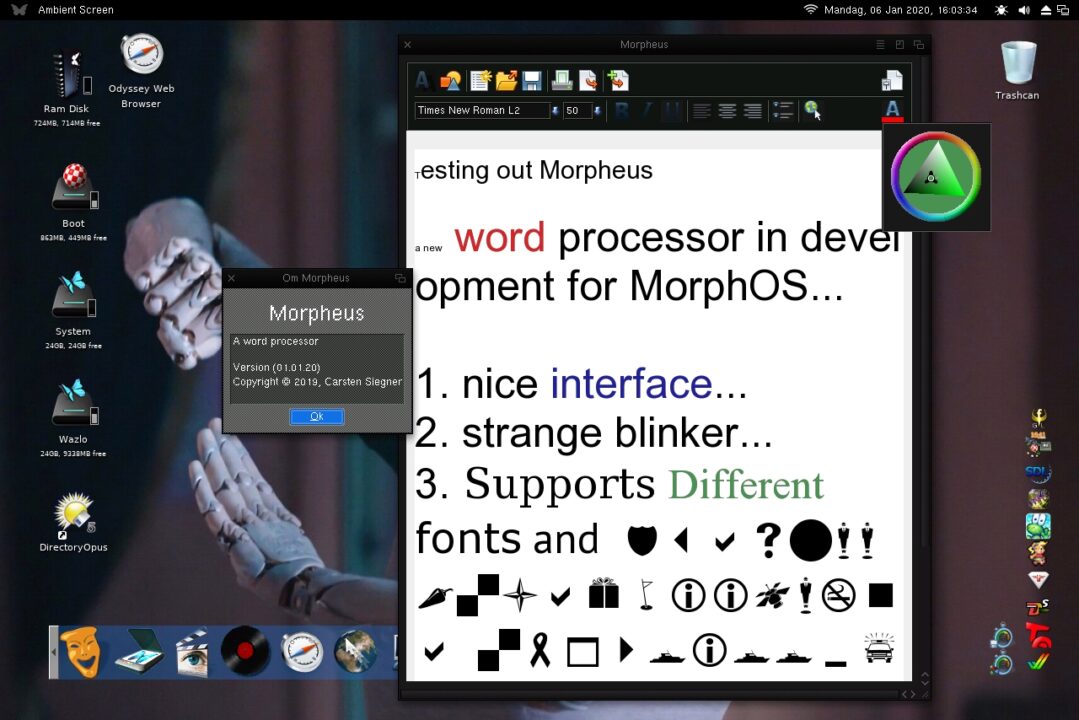The height and width of the screenshot is (720, 1079).
Task: Click the Ambient Screen menu label
Action: click(75, 9)
